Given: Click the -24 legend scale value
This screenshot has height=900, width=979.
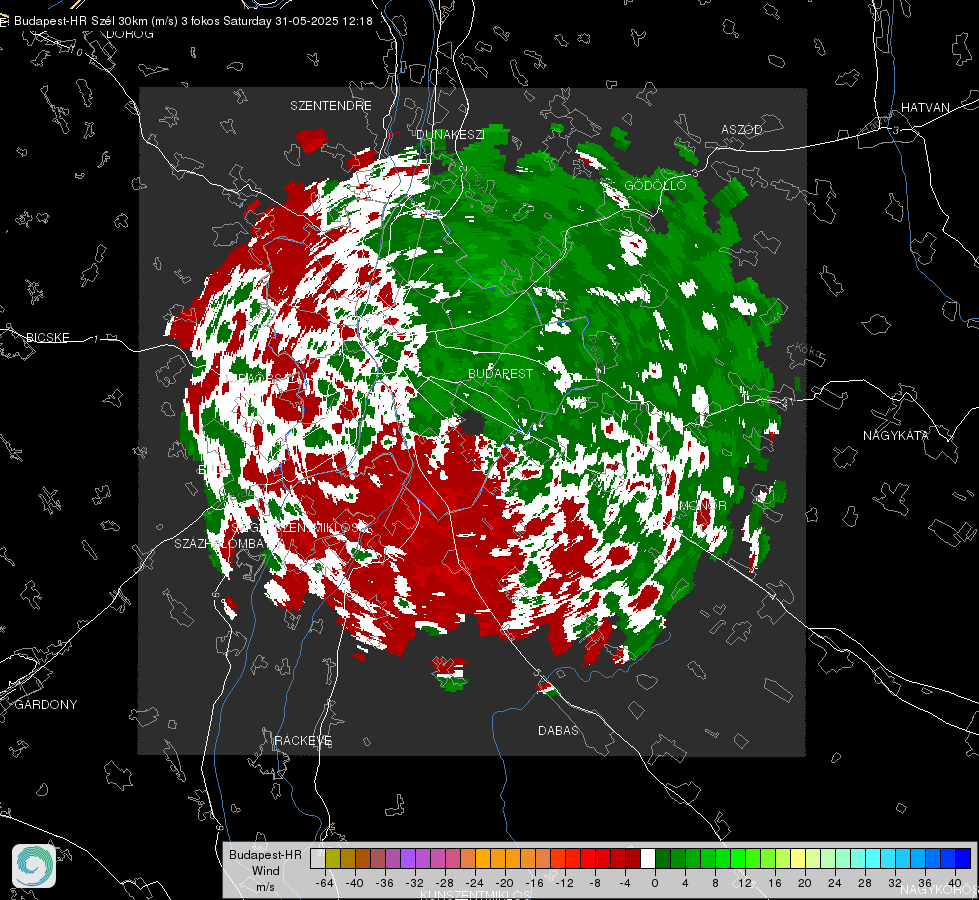Looking at the screenshot, I should click(x=475, y=883).
